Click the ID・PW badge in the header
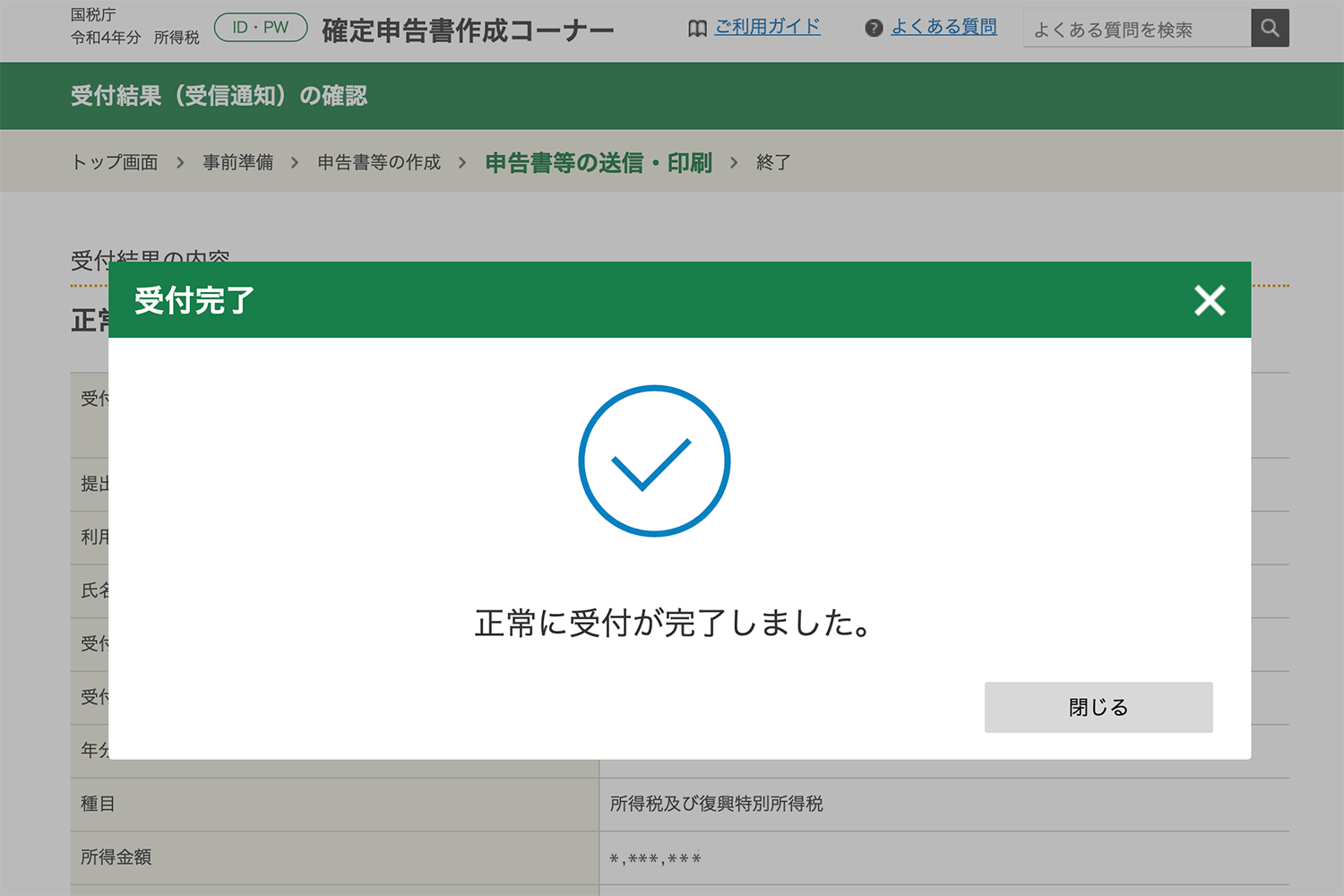This screenshot has height=896, width=1344. (x=261, y=28)
